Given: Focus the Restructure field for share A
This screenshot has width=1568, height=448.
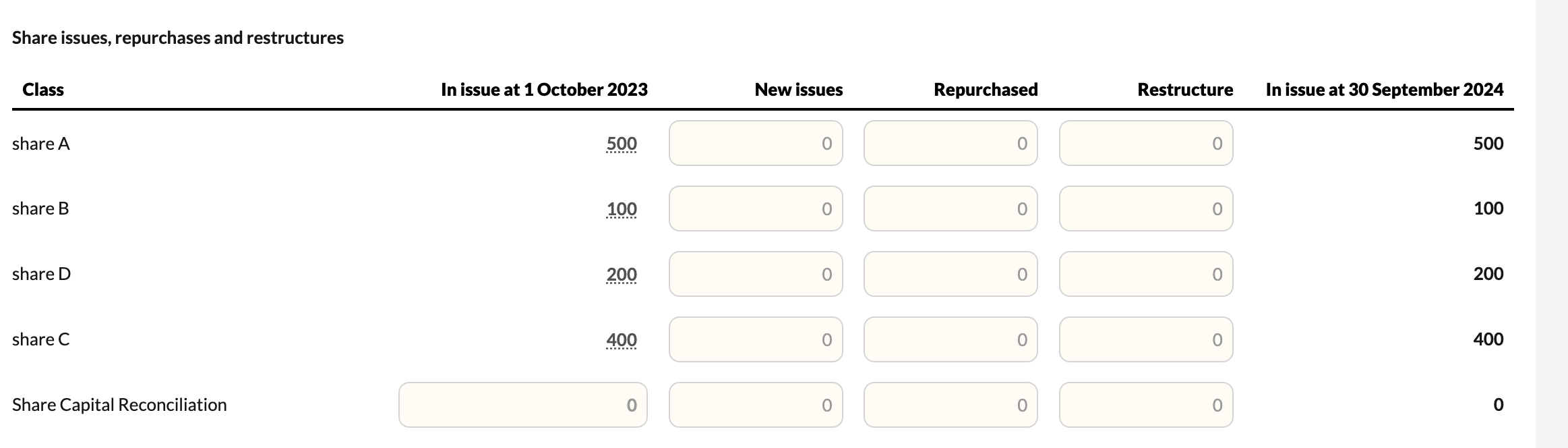Looking at the screenshot, I should 1146,143.
